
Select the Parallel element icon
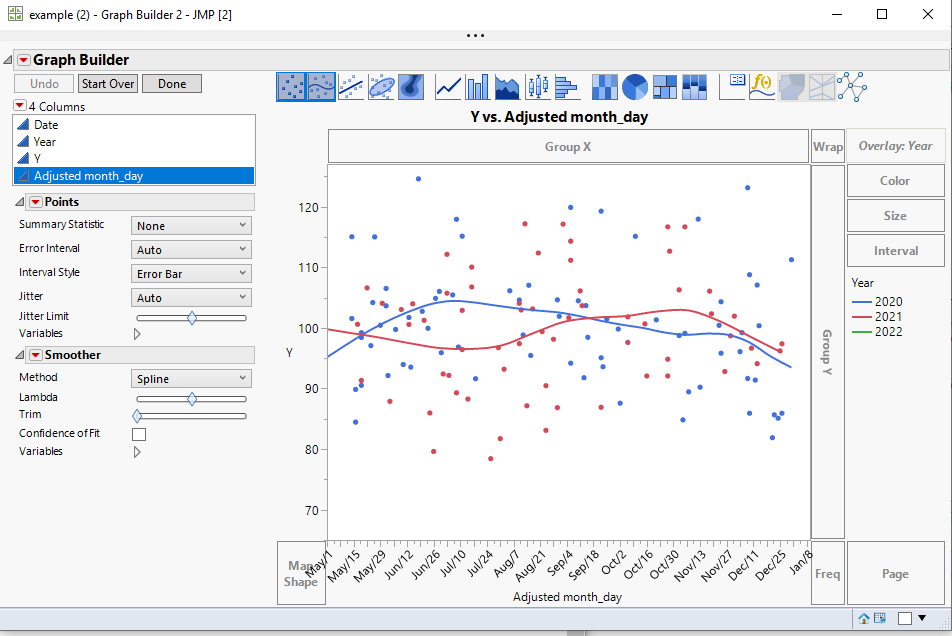[821, 87]
